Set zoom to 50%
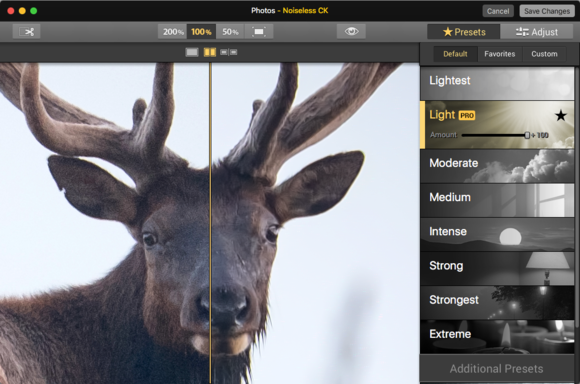This screenshot has width=580, height=384. tap(230, 32)
